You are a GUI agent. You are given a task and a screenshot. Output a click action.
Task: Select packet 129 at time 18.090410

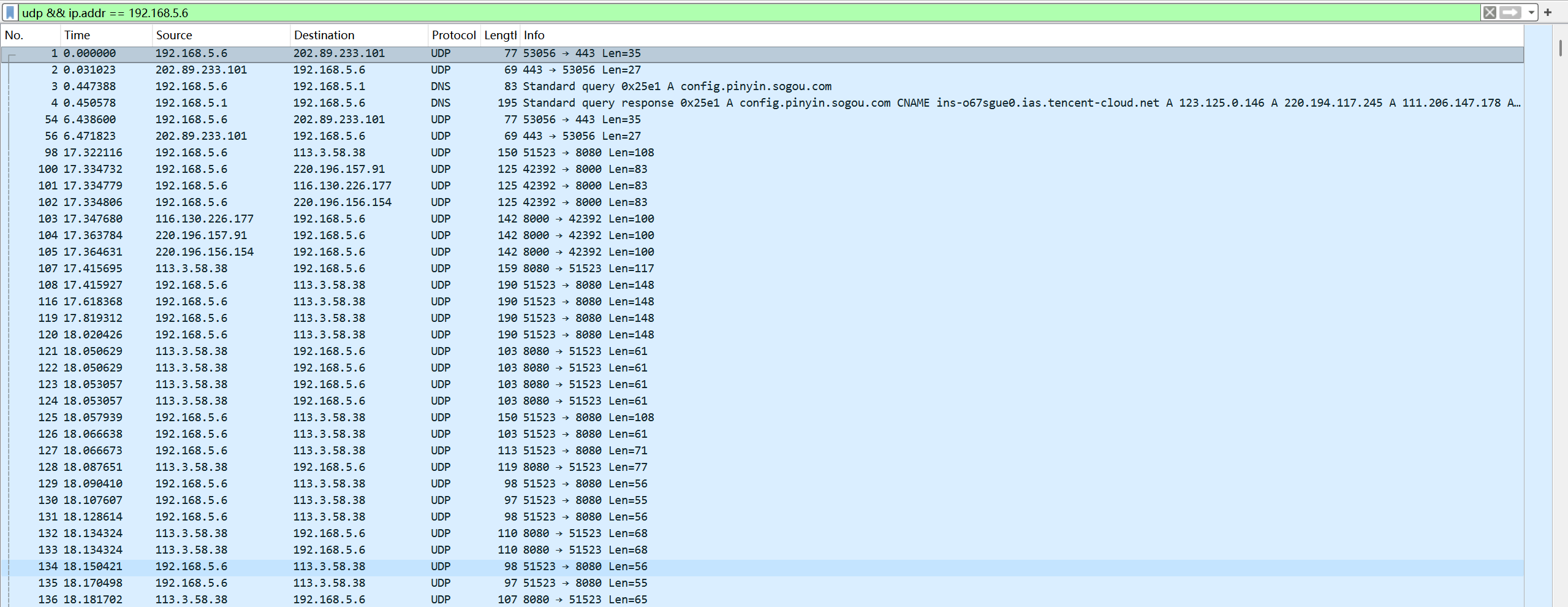[762, 484]
